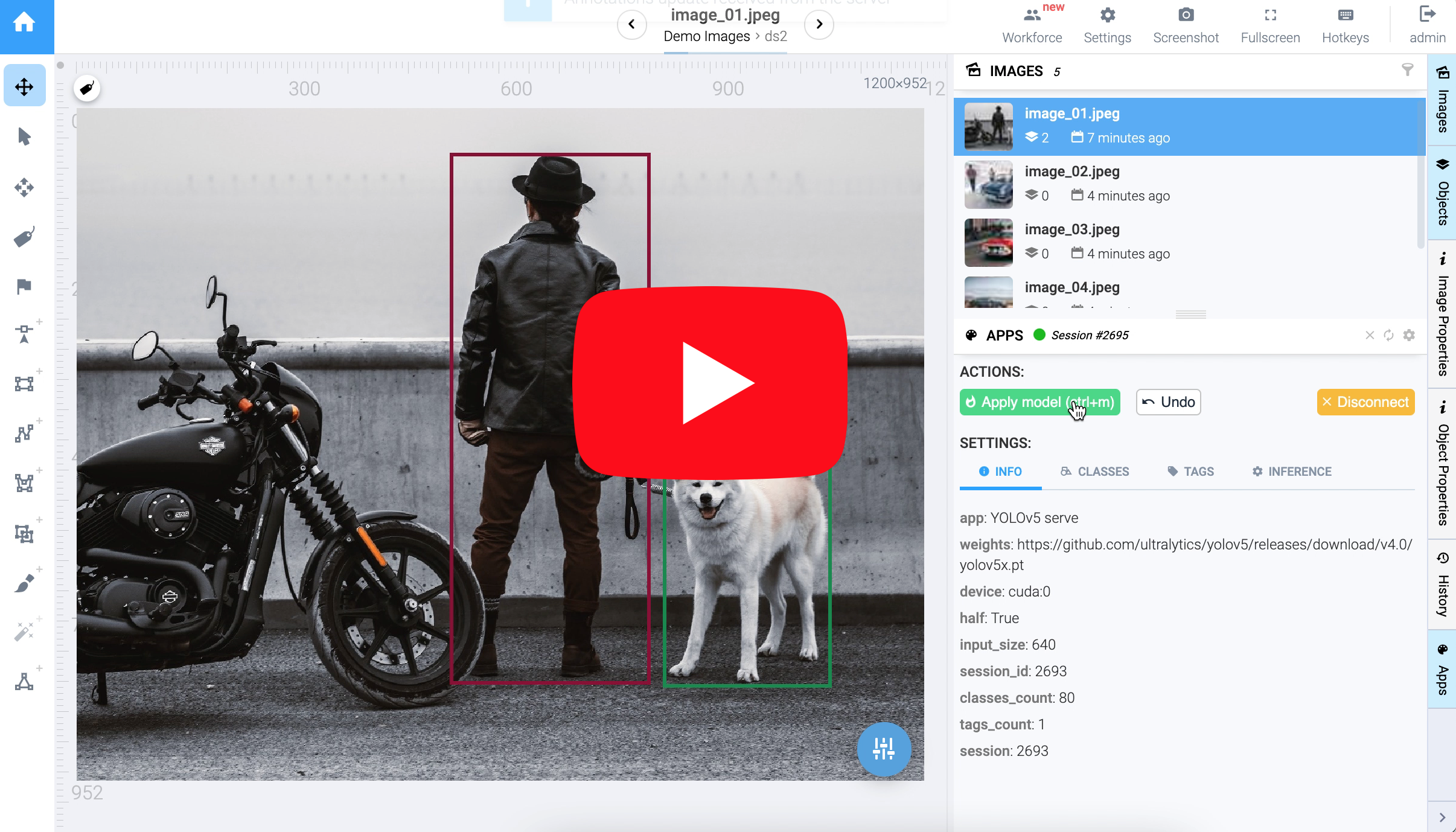Open Images side panel tab

(x=1442, y=100)
